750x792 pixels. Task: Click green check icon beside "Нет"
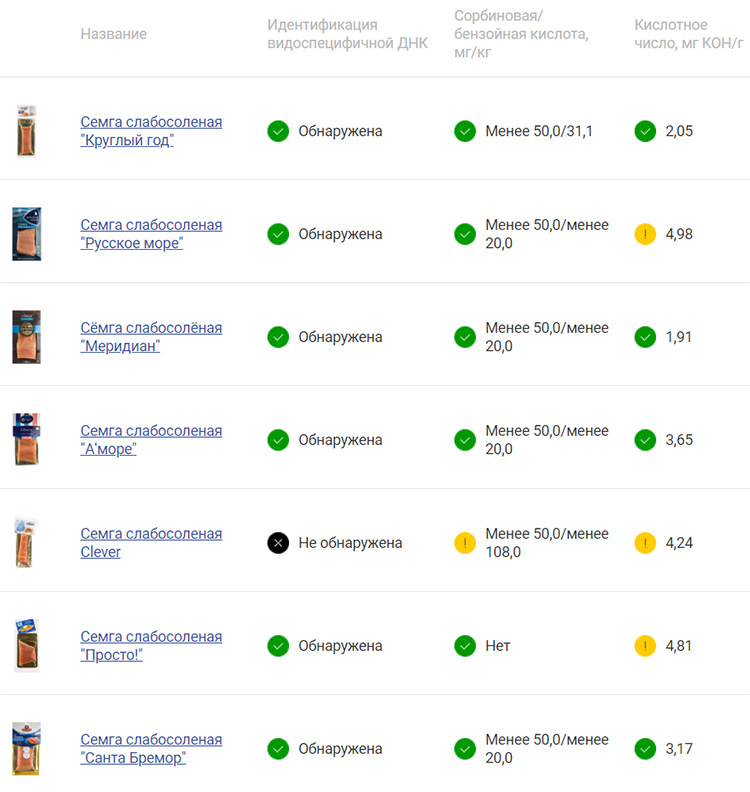[x=465, y=646]
